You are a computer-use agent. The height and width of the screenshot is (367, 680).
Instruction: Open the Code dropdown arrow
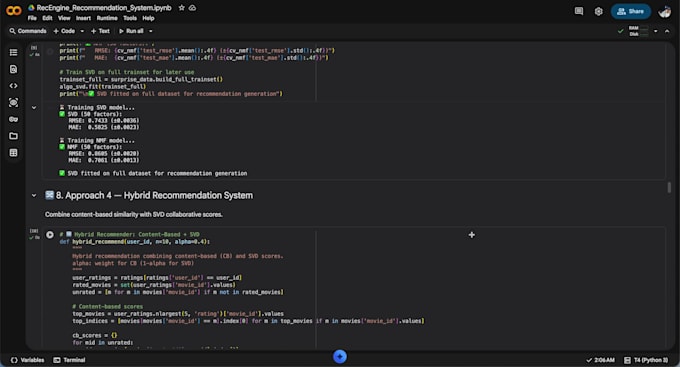point(82,31)
